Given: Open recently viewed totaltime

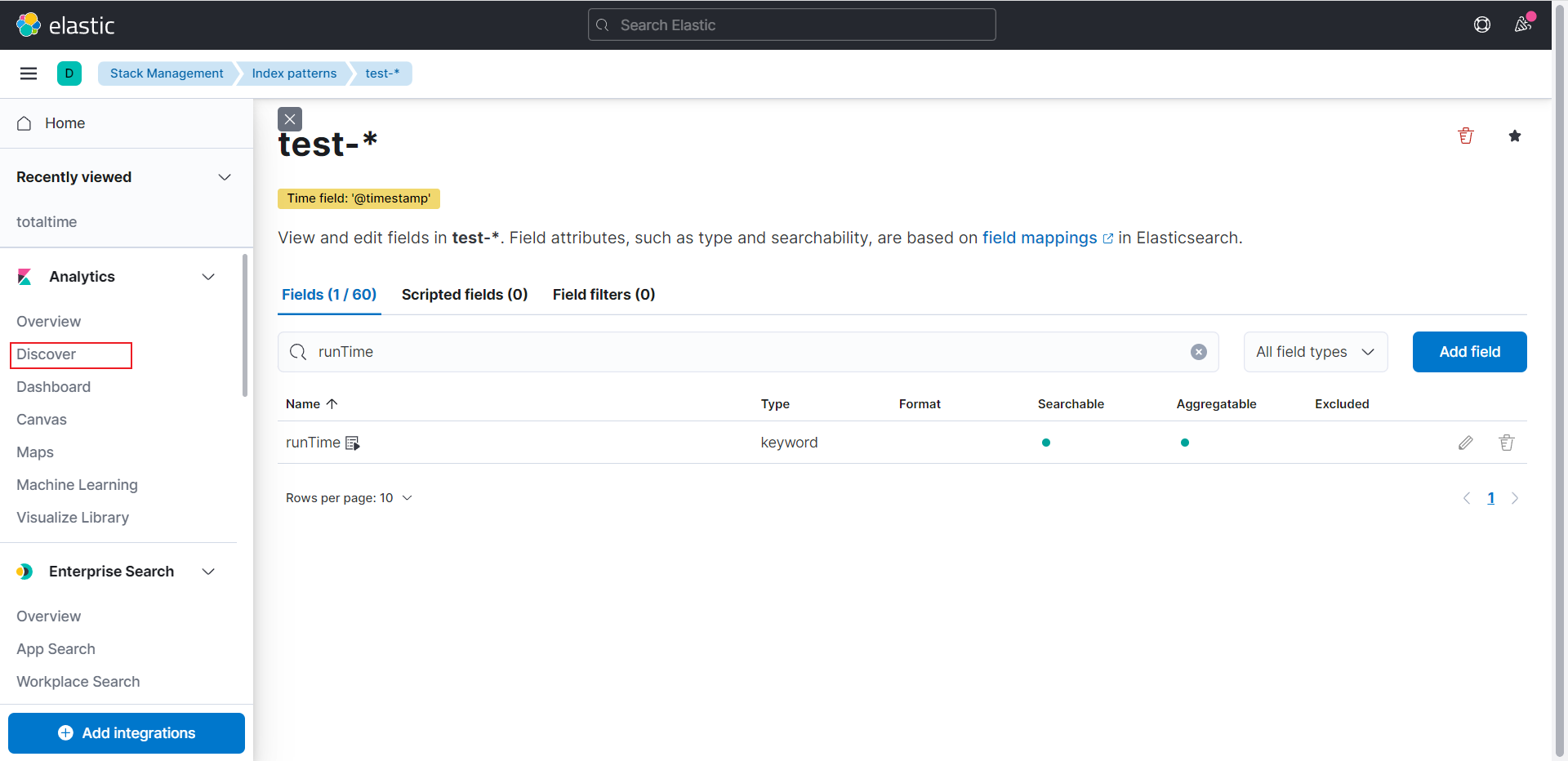Looking at the screenshot, I should coord(47,222).
